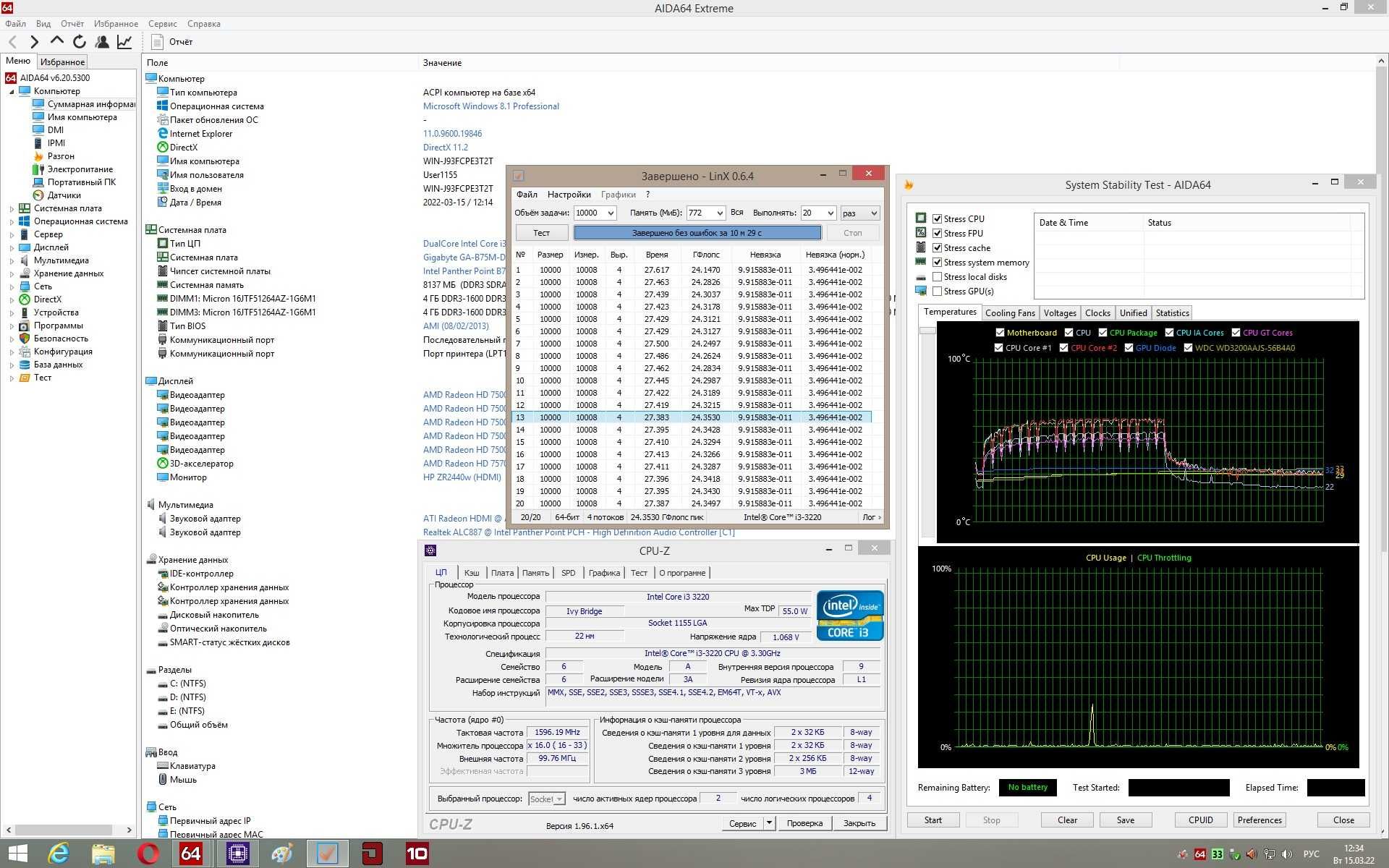Viewport: 1389px width, 868px height.
Task: Switch to the Statistics tab
Action: click(1172, 313)
